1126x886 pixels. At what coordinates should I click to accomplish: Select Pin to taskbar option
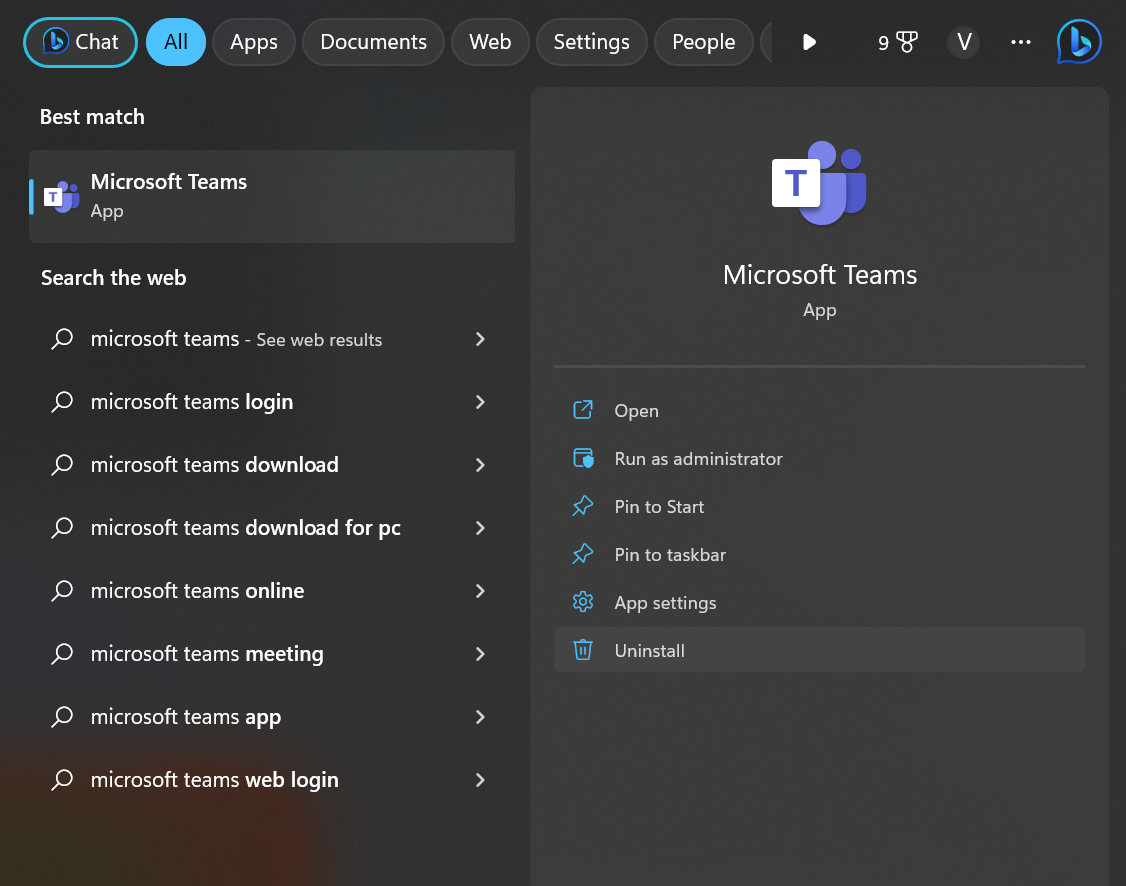pos(670,555)
